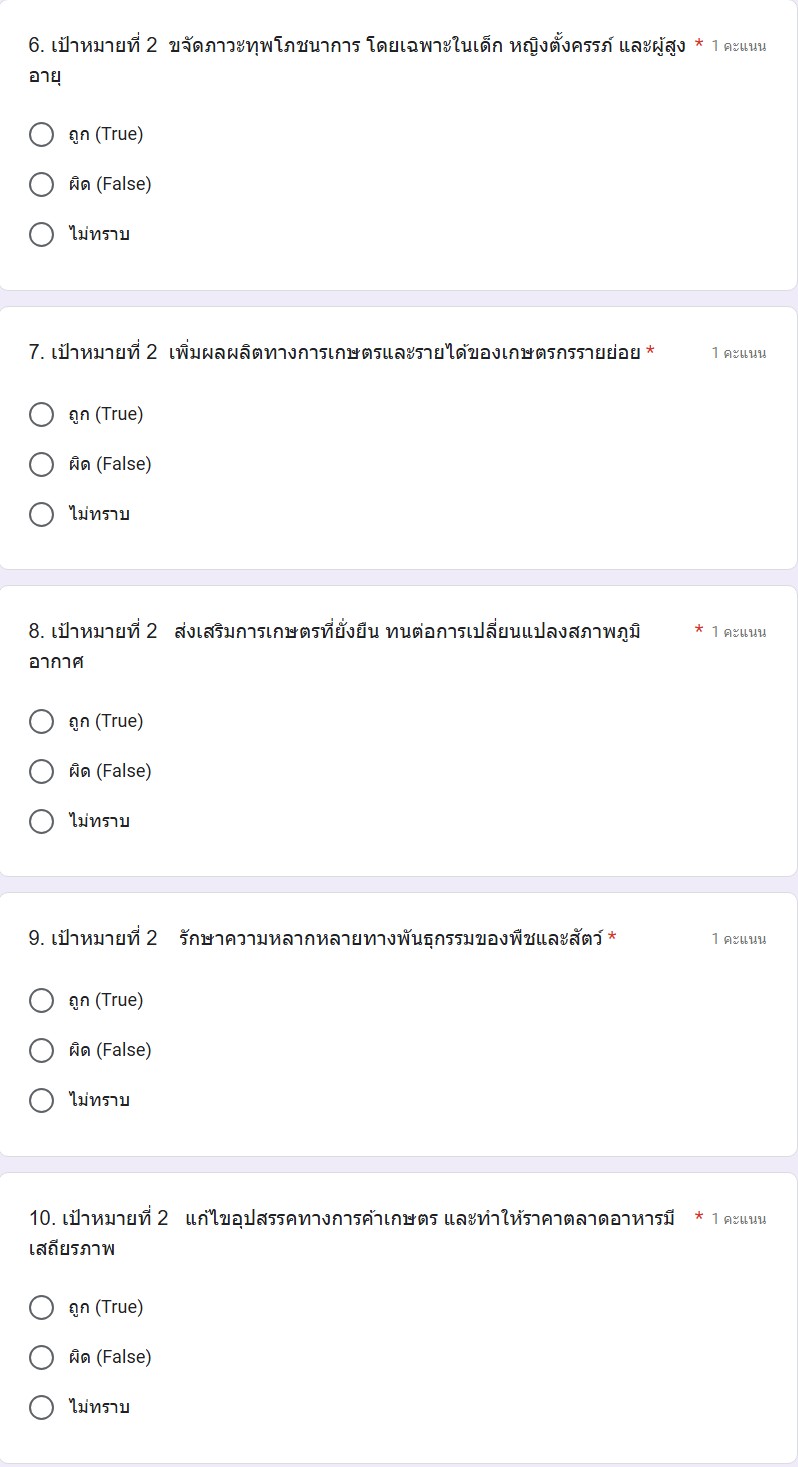This screenshot has width=798, height=1467.
Task: Mark question 9 as ไม่ทราบ
Action: coord(42,1100)
